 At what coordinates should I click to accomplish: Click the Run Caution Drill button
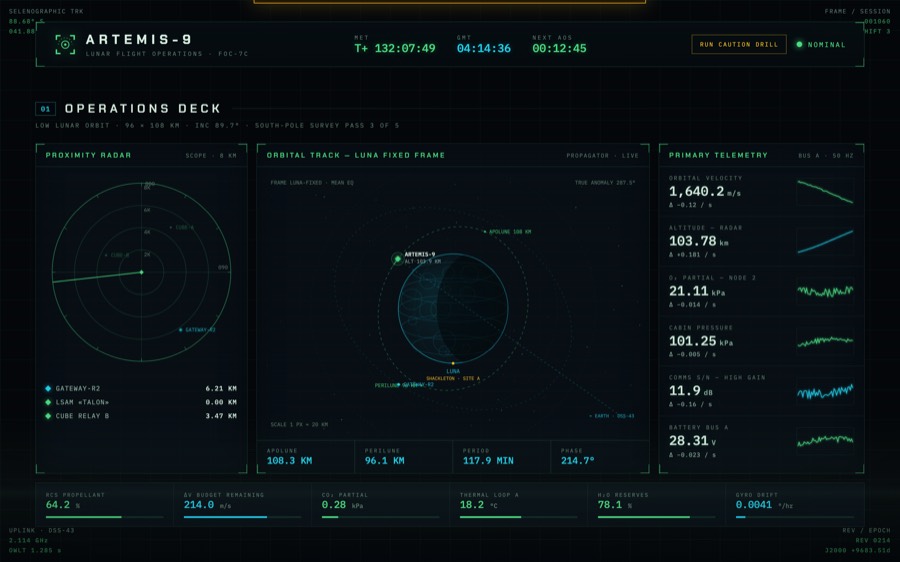(739, 44)
